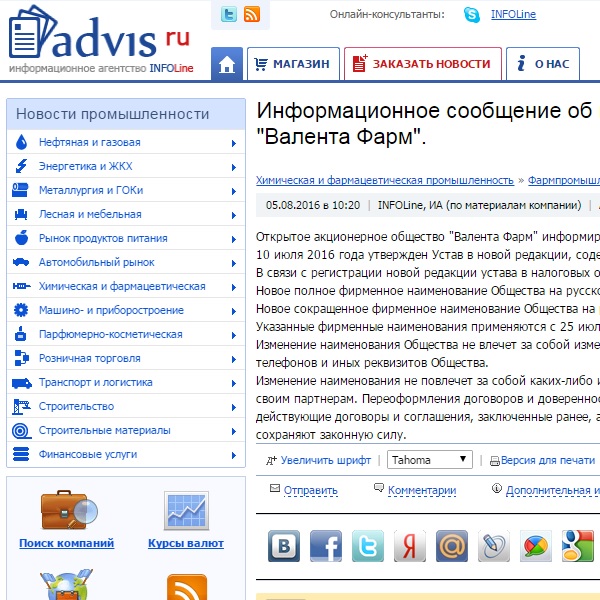The width and height of the screenshot is (600, 600).
Task: Click the Новости промышленности panel header
Action: coord(126,114)
